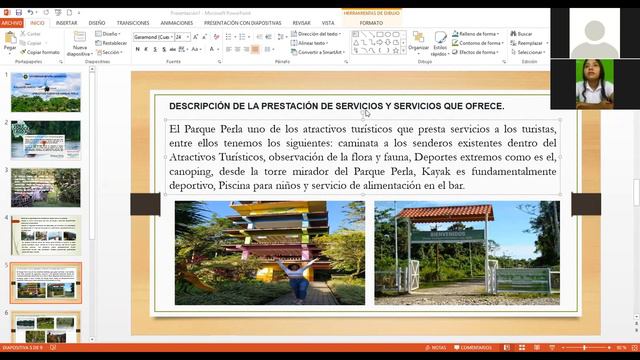The height and width of the screenshot is (360, 640).
Task: Align text right
Action: [246, 49]
